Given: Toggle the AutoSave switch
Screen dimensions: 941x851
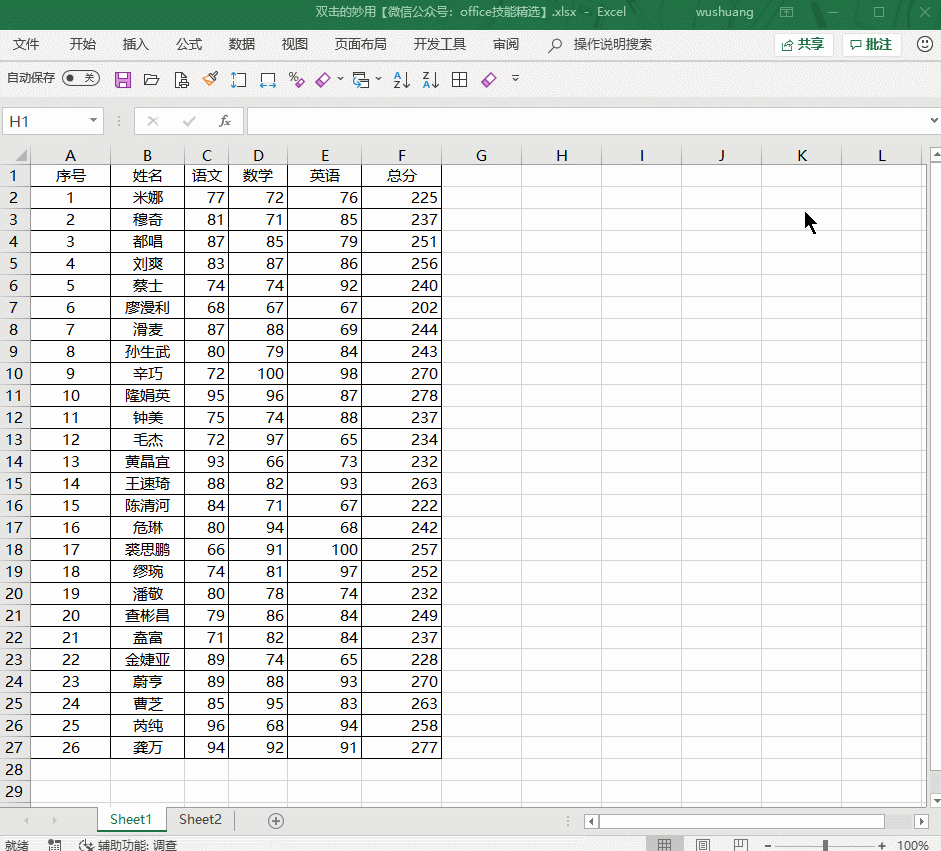Looking at the screenshot, I should [80, 78].
